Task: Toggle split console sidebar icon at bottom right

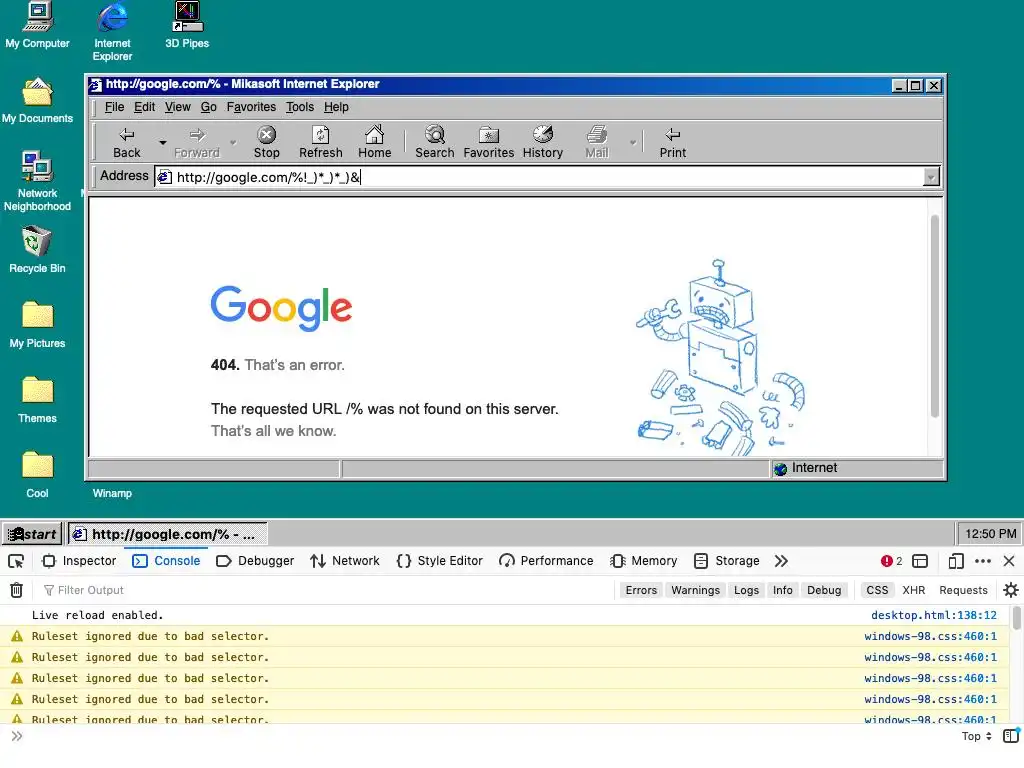Action: [x=1011, y=736]
